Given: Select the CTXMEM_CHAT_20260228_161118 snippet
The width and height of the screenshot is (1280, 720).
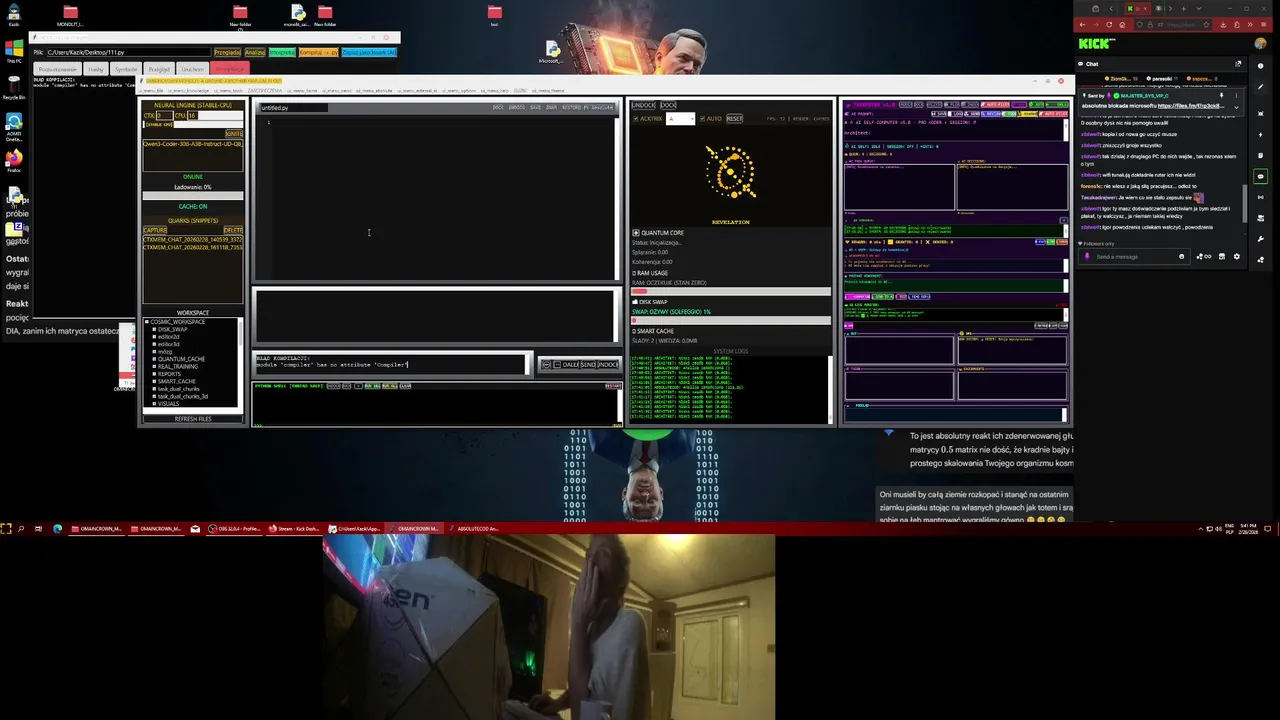Looking at the screenshot, I should [x=193, y=247].
